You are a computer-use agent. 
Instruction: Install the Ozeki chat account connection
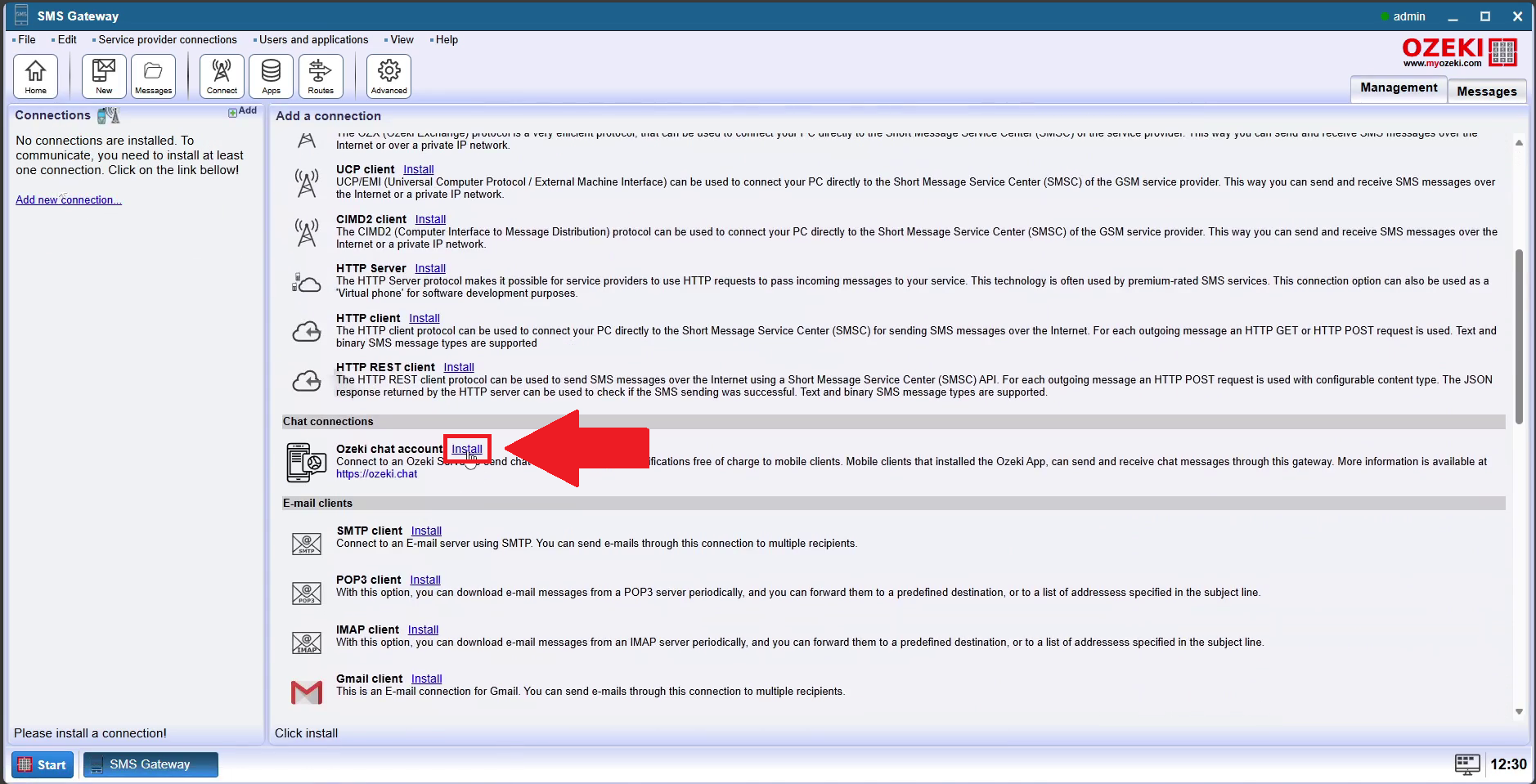click(x=467, y=449)
